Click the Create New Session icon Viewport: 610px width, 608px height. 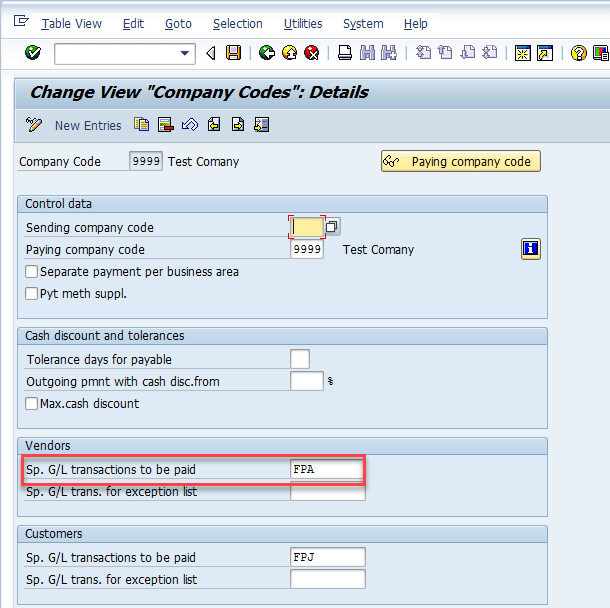point(522,53)
